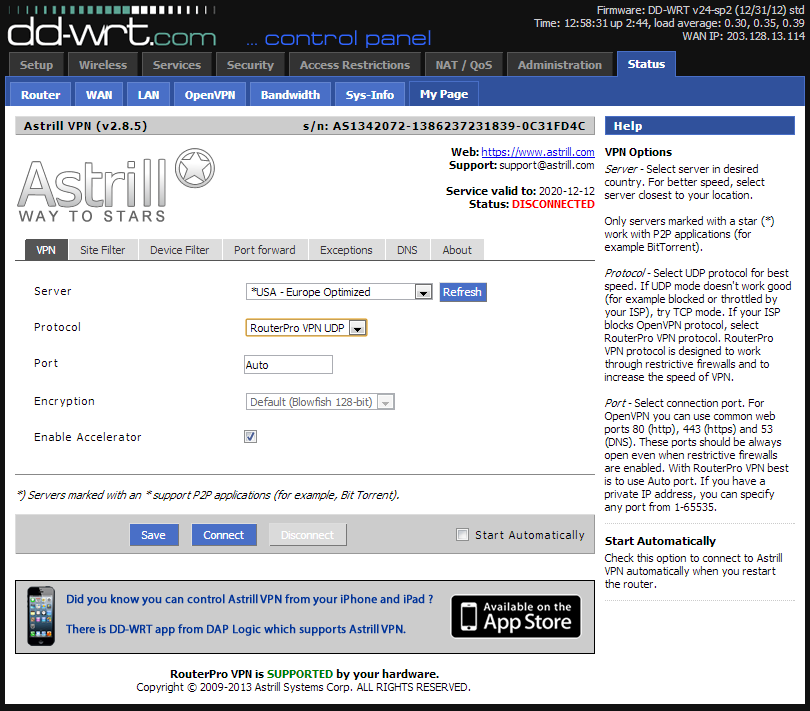Click the DD-WRT app from DAP Logic text
This screenshot has height=711, width=810.
236,629
